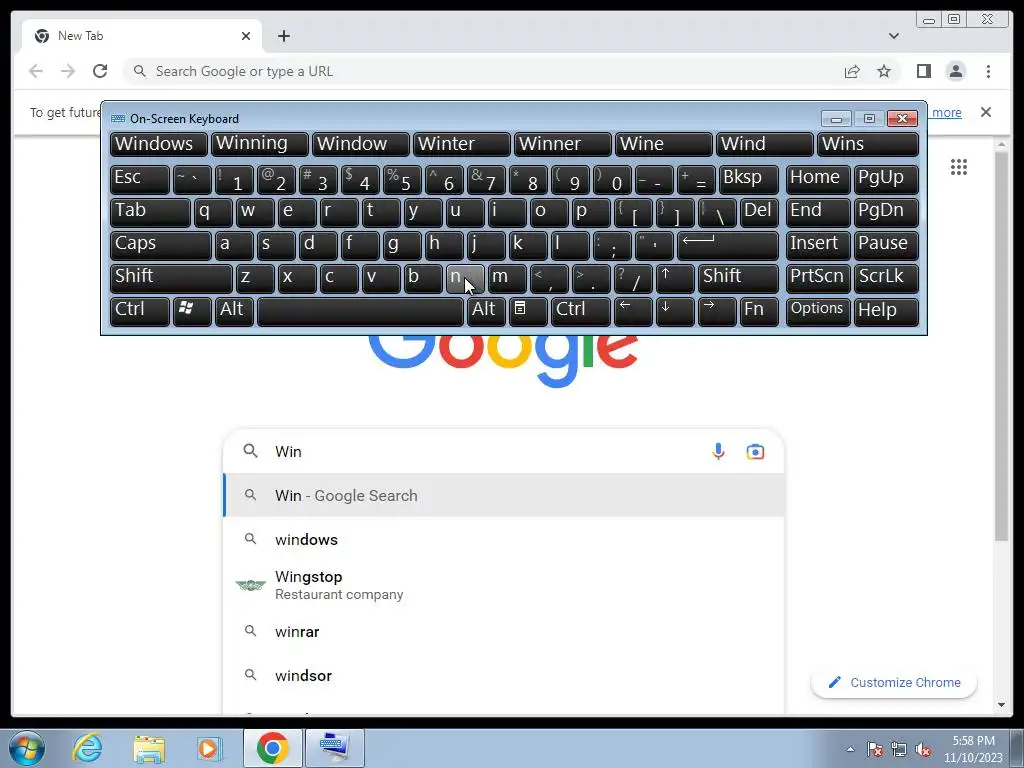Open Chrome side panel
The height and width of the screenshot is (768, 1024).
pyautogui.click(x=923, y=71)
